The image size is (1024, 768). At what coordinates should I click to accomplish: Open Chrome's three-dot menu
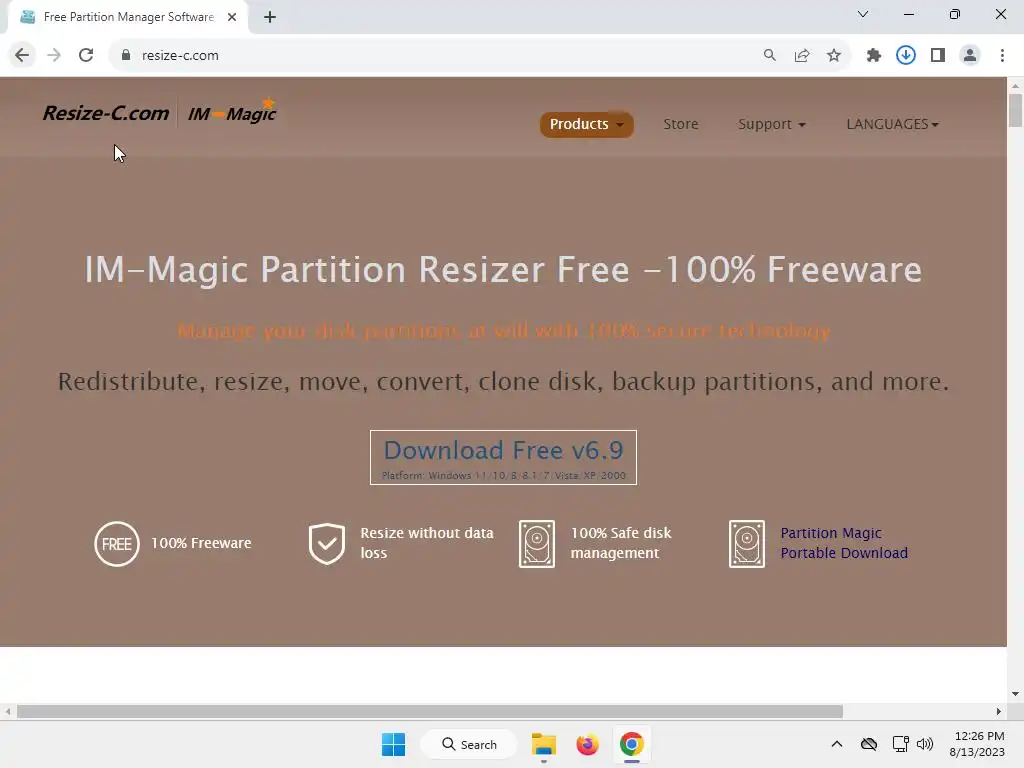[1002, 56]
